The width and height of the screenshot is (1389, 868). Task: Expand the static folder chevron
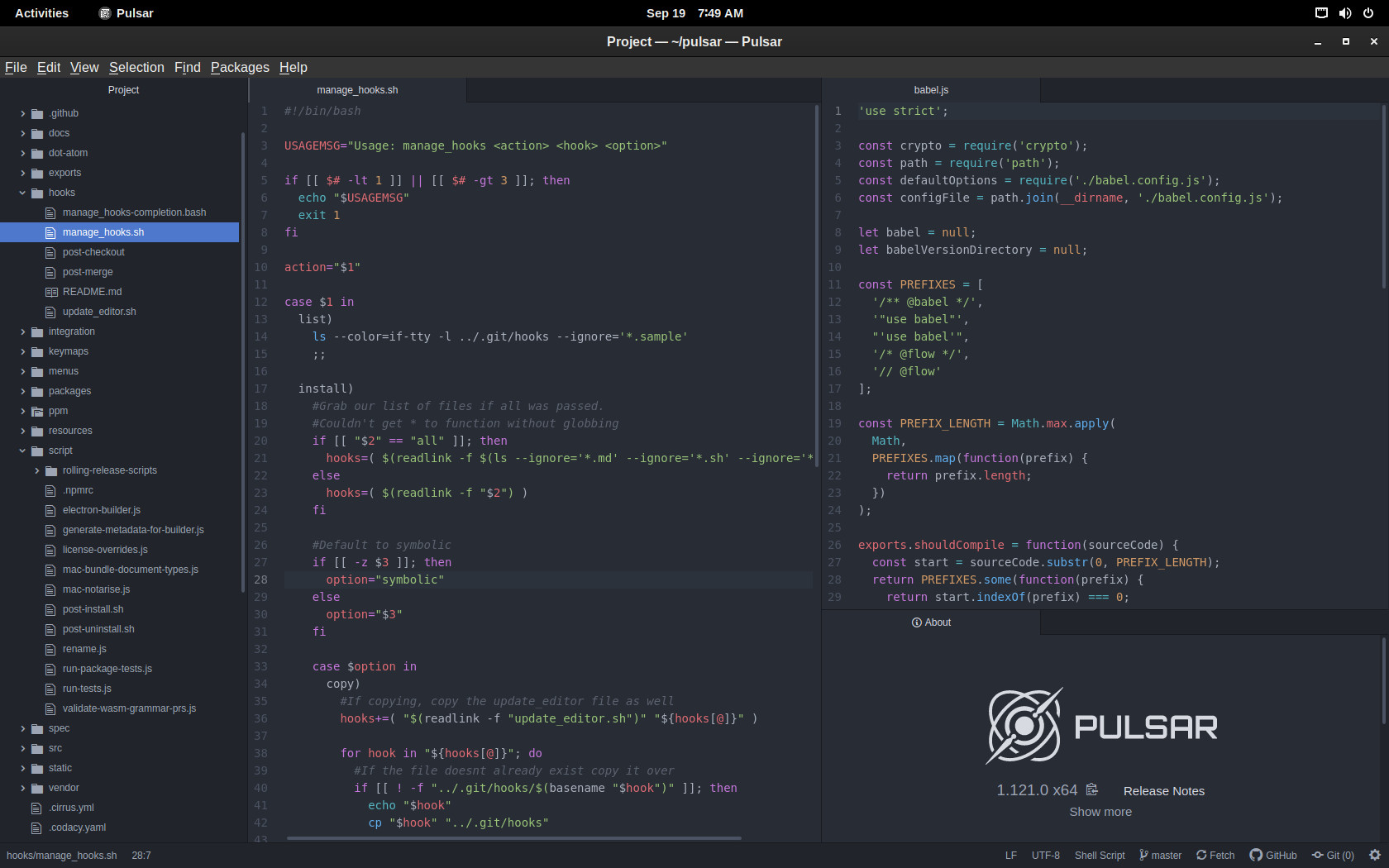pos(22,768)
